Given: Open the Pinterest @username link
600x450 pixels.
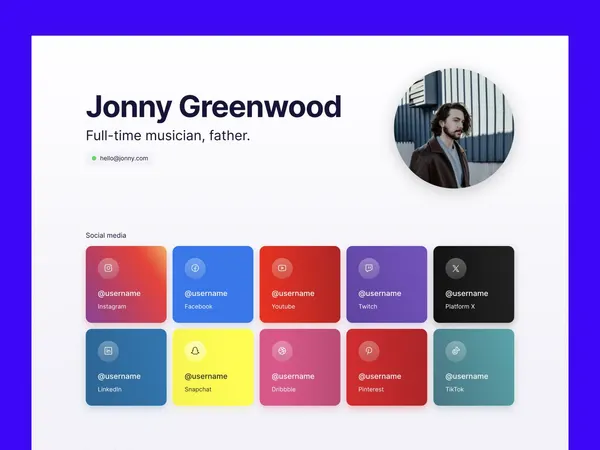Looking at the screenshot, I should (x=380, y=376).
